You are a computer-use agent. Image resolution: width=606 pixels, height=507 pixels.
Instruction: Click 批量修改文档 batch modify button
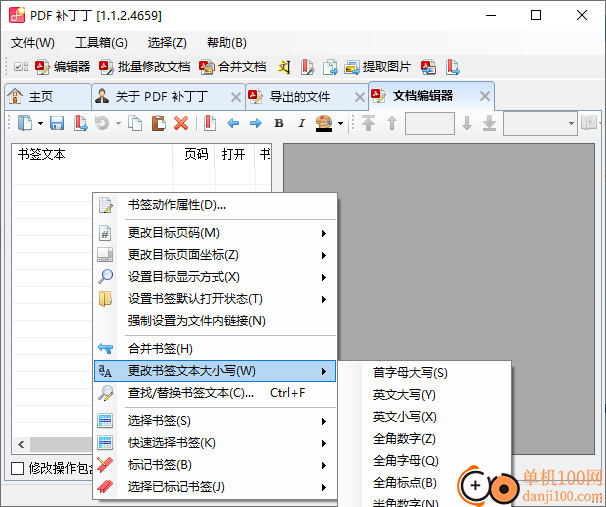pos(144,67)
